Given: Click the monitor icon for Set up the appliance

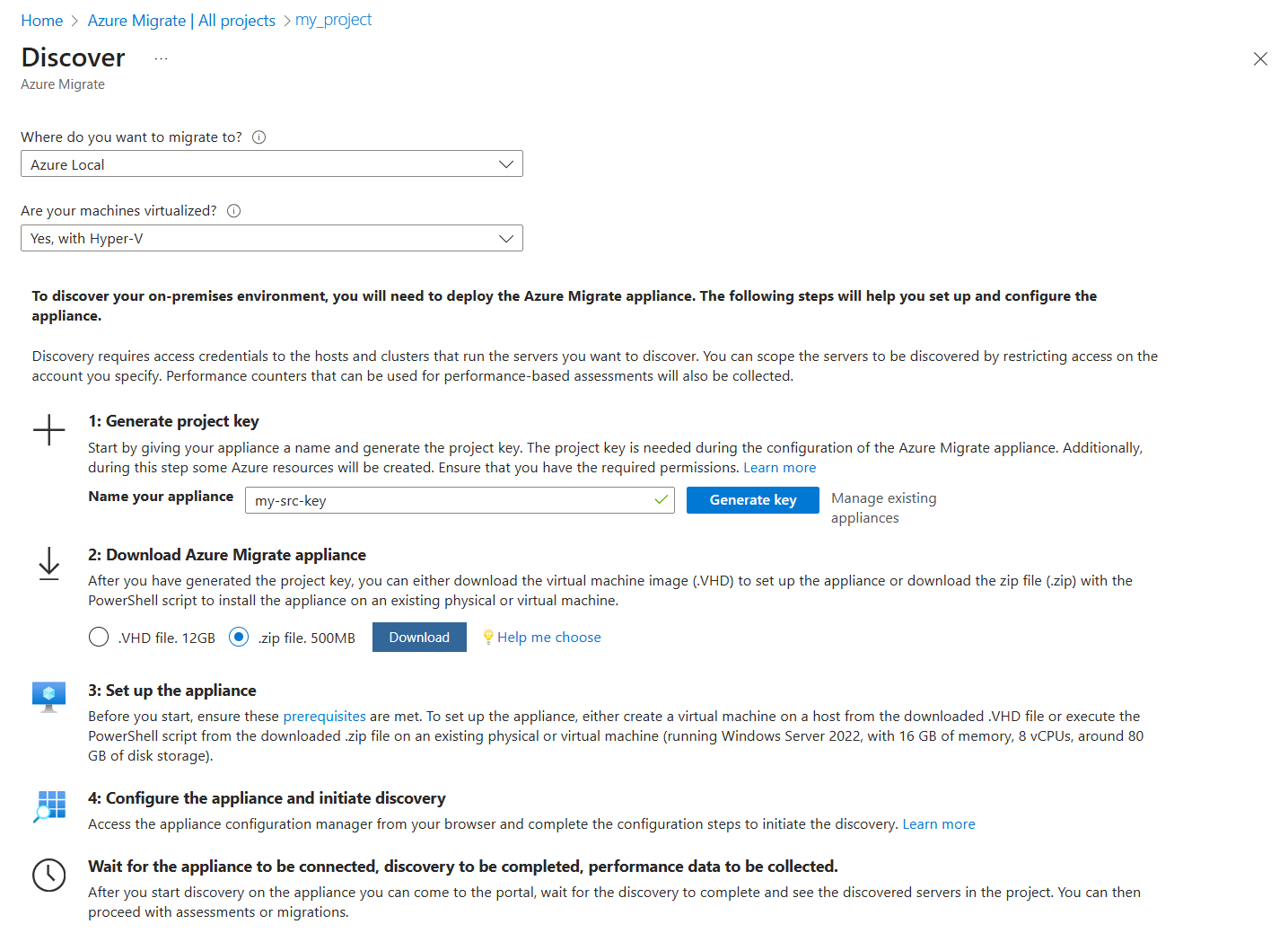Looking at the screenshot, I should point(49,696).
